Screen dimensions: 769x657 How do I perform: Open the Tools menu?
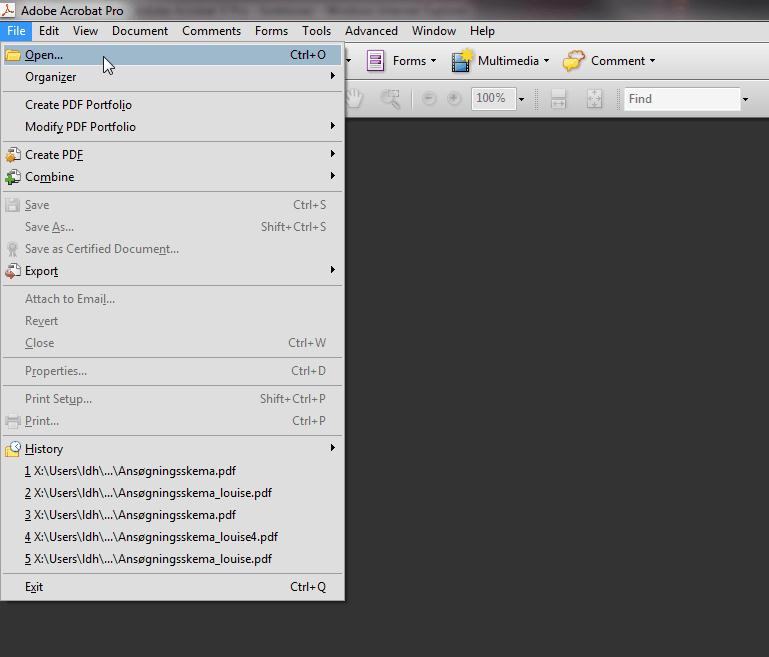[x=316, y=31]
